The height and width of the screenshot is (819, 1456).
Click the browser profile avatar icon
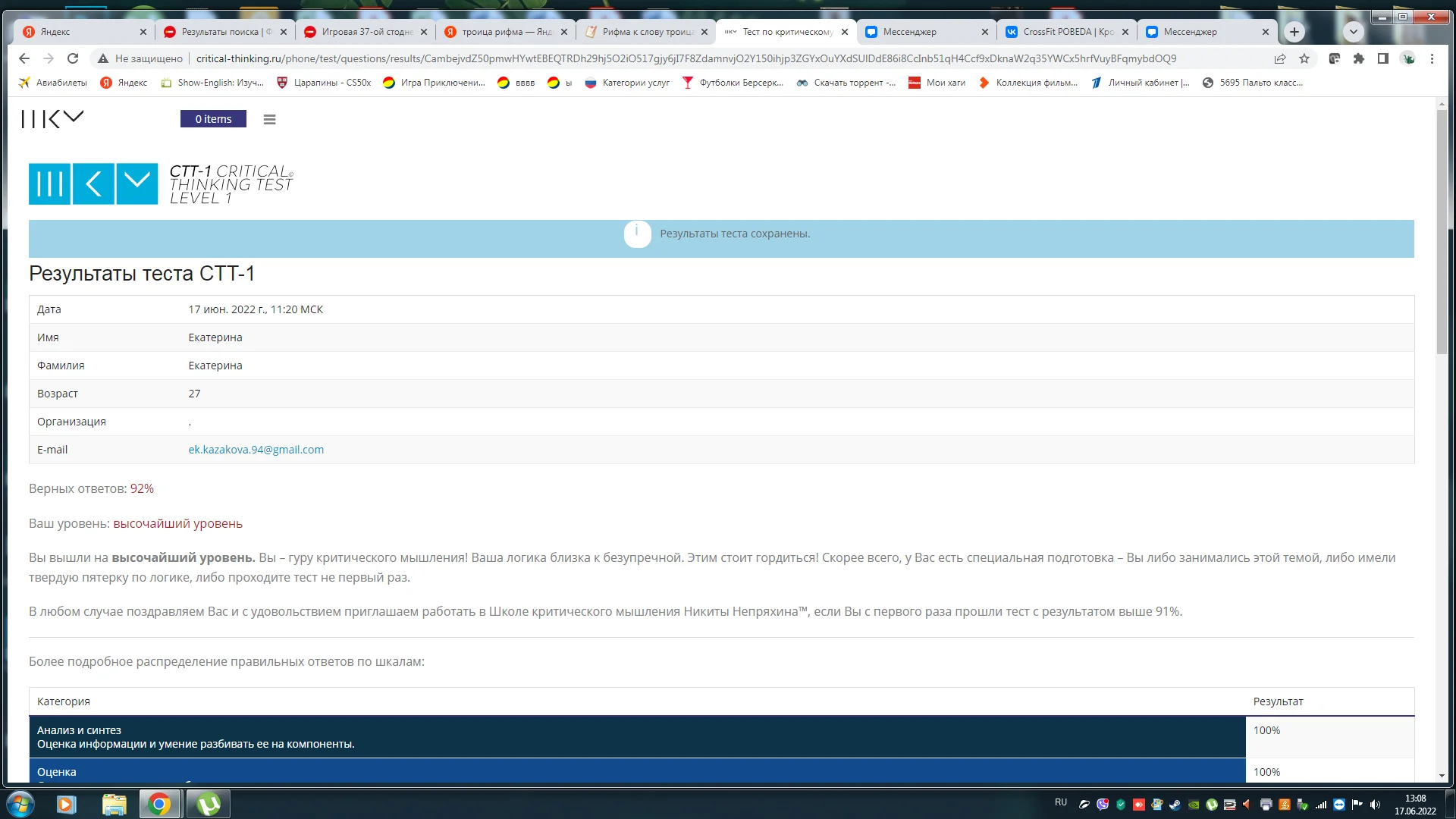point(1409,58)
